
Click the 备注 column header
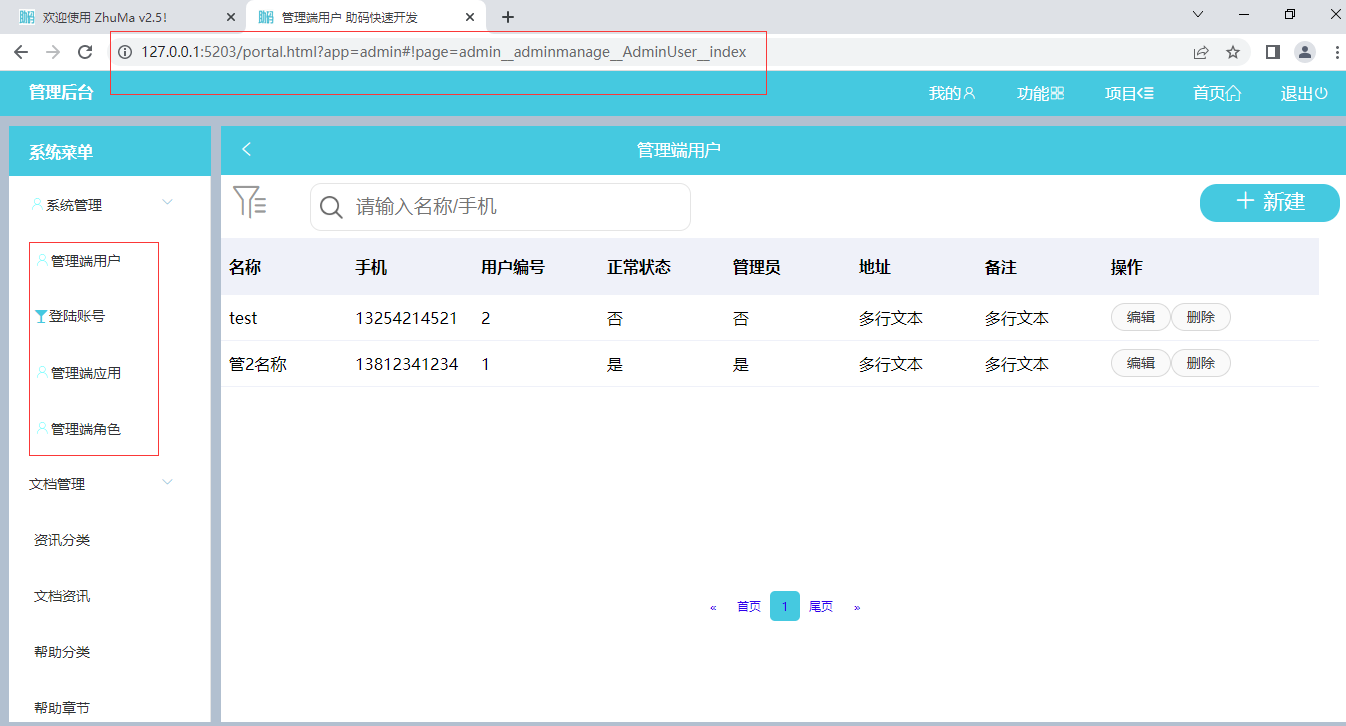[1001, 267]
